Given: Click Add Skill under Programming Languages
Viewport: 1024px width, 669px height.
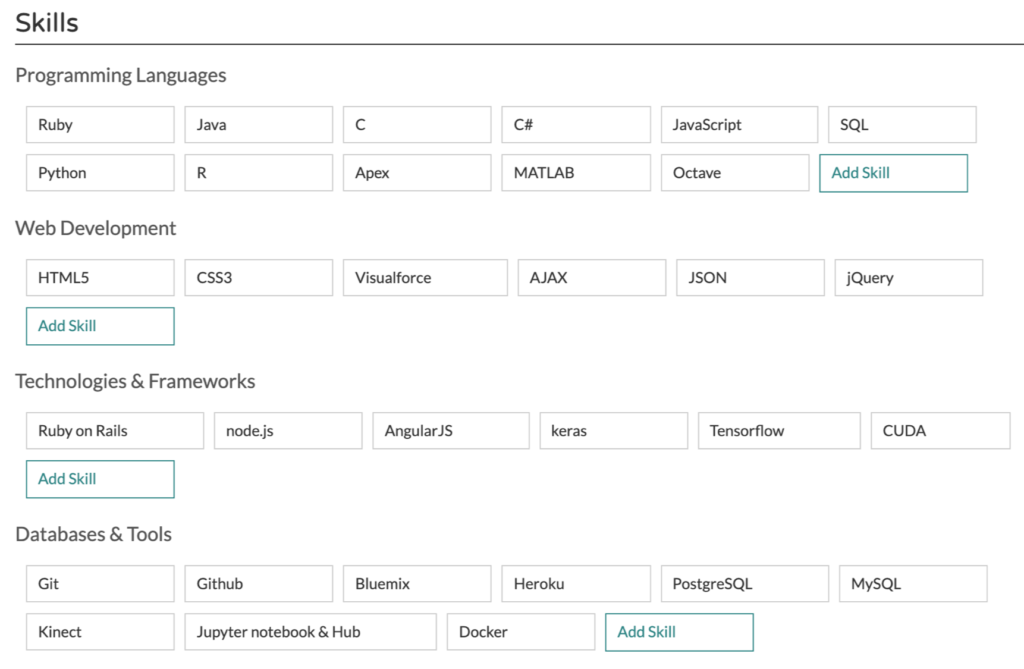Looking at the screenshot, I should (x=893, y=173).
